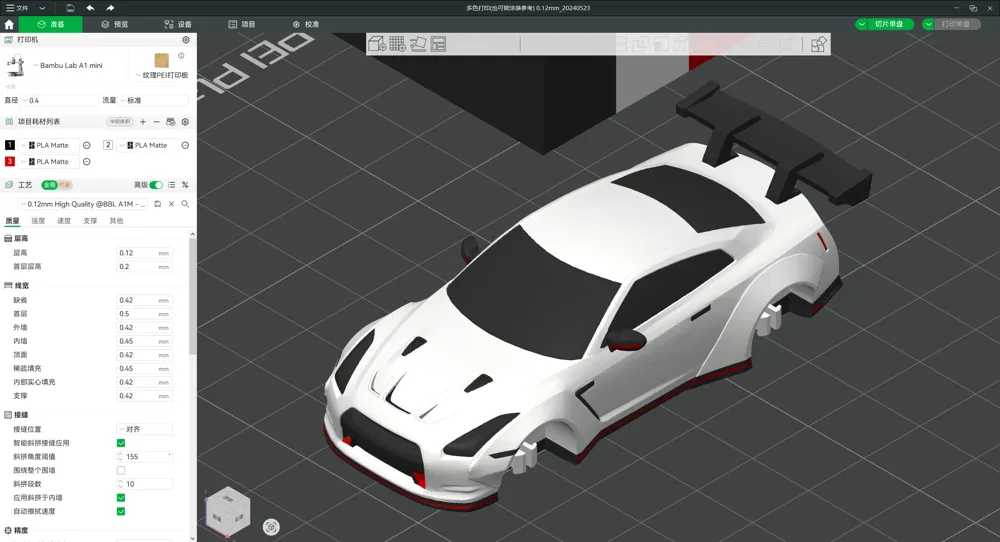Image resolution: width=1000 pixels, height=542 pixels.
Task: Click the Add plate grid icon
Action: [397, 44]
